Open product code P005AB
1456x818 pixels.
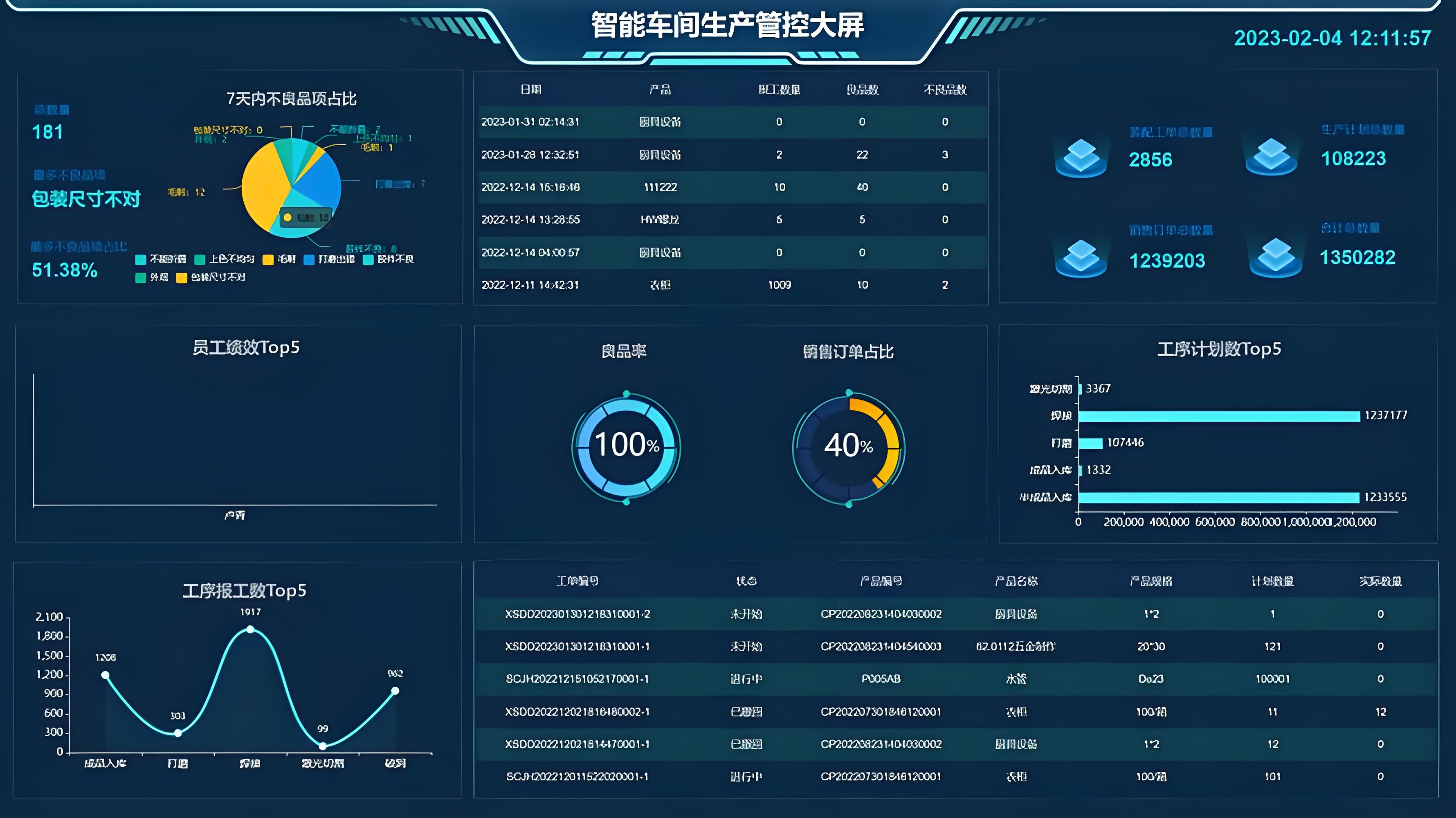coord(881,679)
